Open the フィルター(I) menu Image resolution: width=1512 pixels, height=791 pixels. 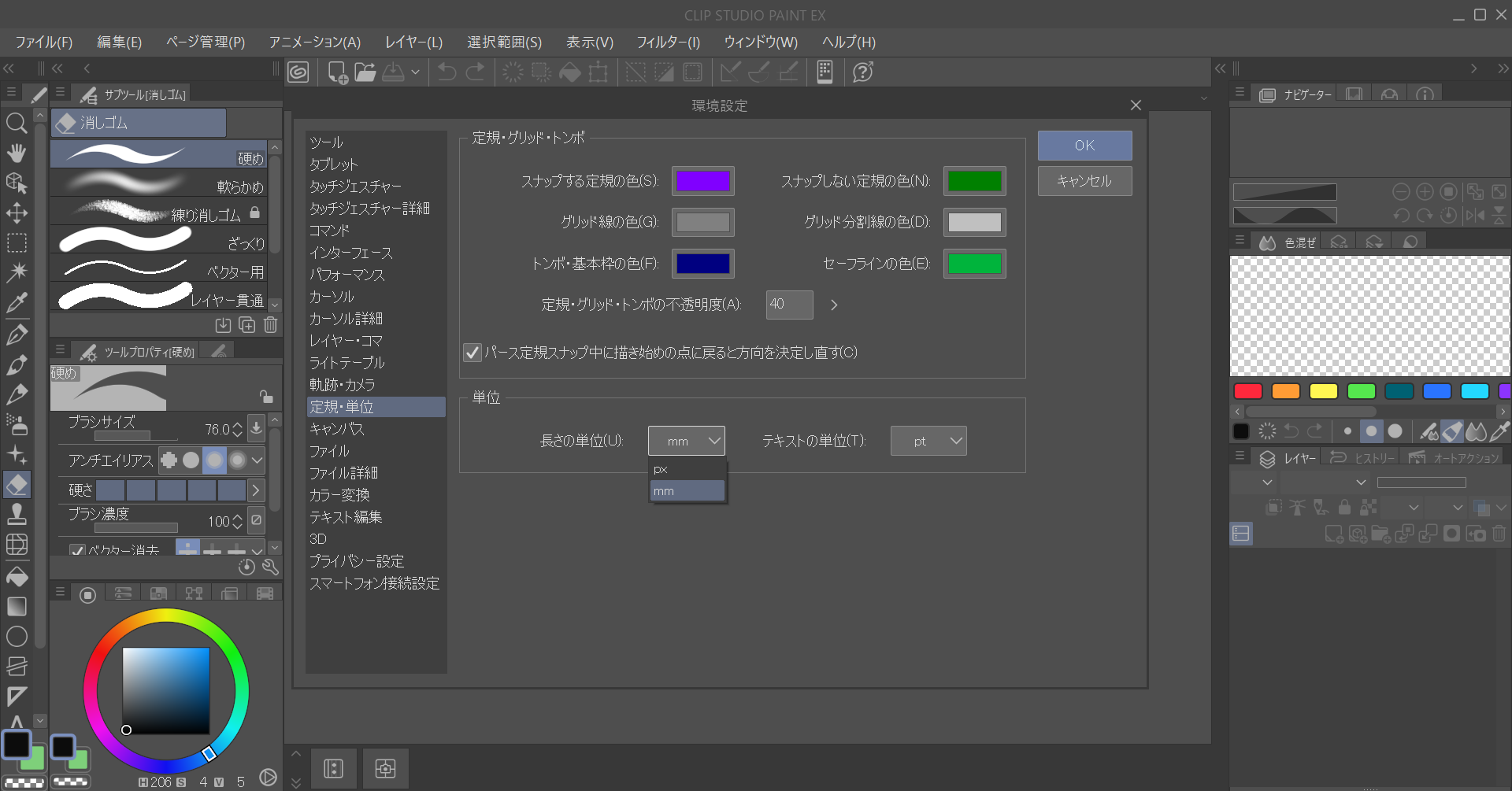click(668, 42)
